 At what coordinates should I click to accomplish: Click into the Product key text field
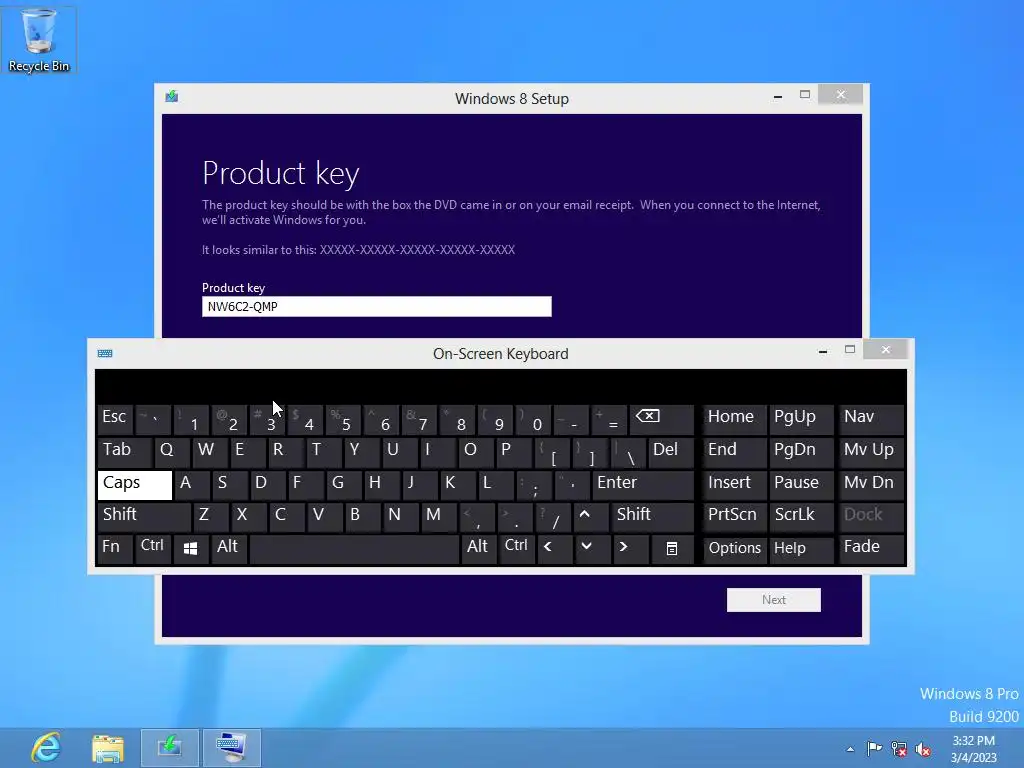click(376, 306)
